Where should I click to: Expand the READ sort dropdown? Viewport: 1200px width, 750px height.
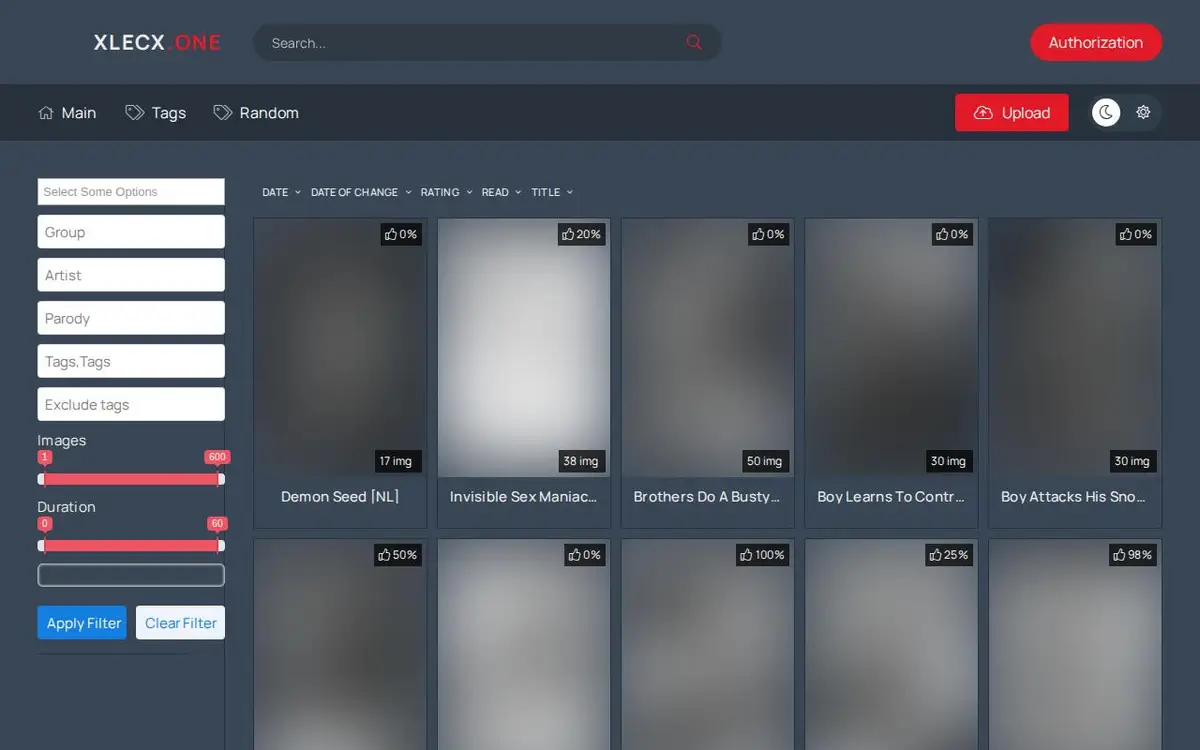501,192
